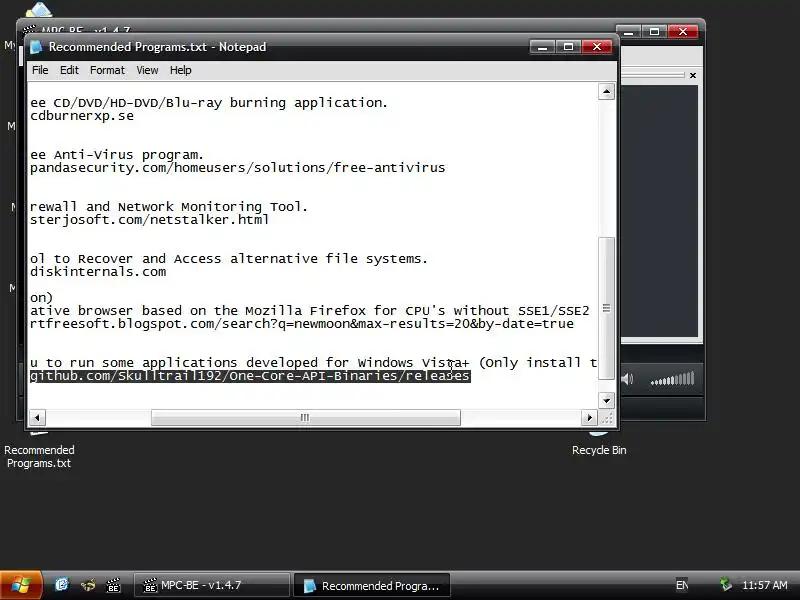The height and width of the screenshot is (600, 800).
Task: Select Recommended Programs.txt desktop file
Action: pyautogui.click(x=39, y=457)
